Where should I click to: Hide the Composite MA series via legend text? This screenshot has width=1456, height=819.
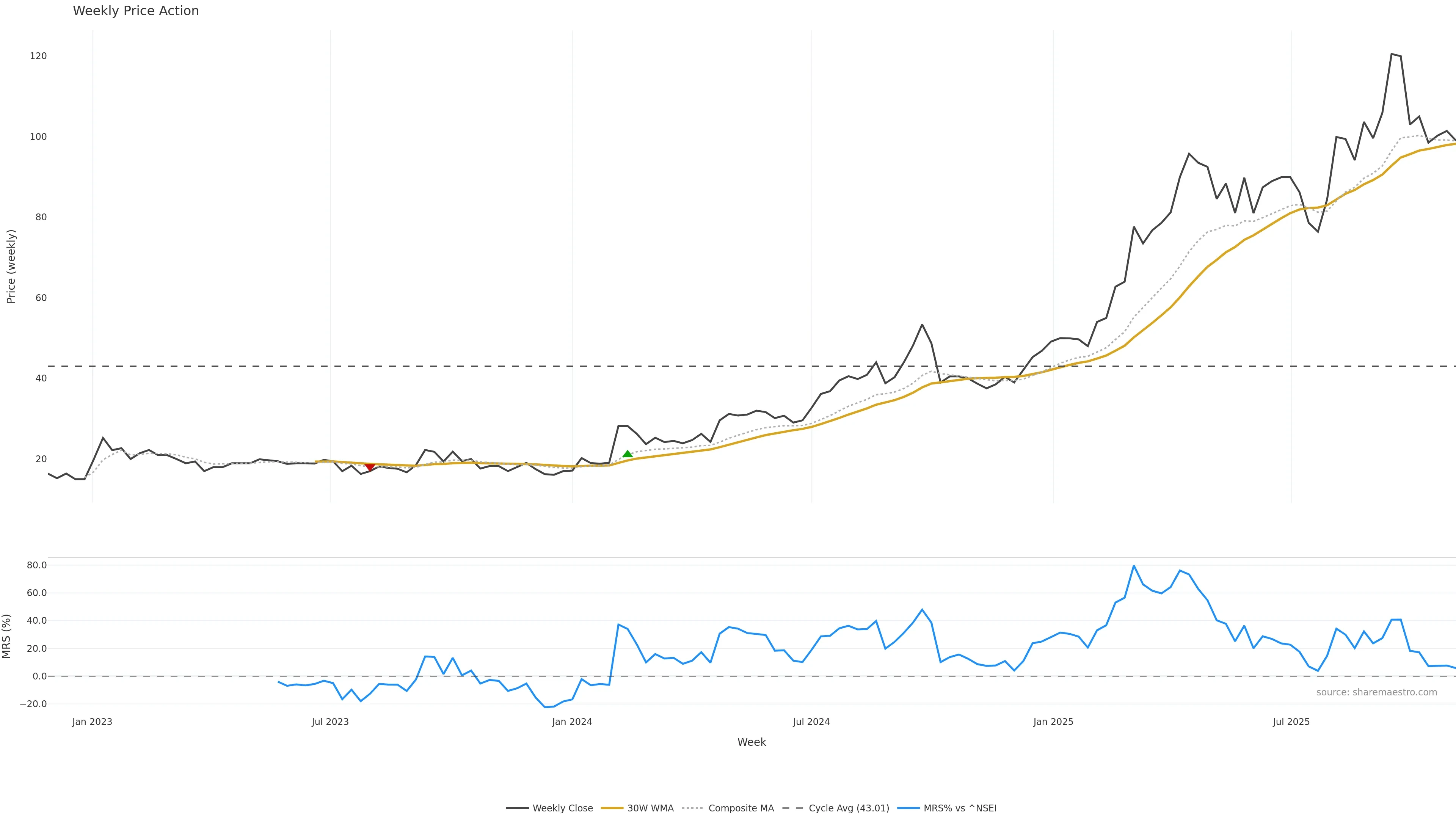(x=741, y=808)
